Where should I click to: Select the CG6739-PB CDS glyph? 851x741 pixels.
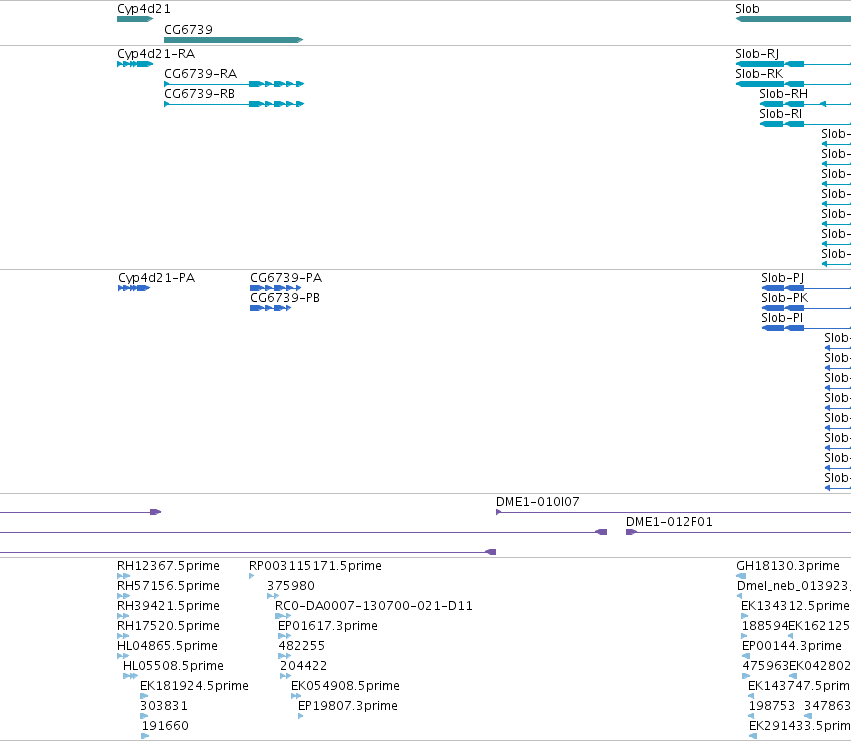[270, 308]
